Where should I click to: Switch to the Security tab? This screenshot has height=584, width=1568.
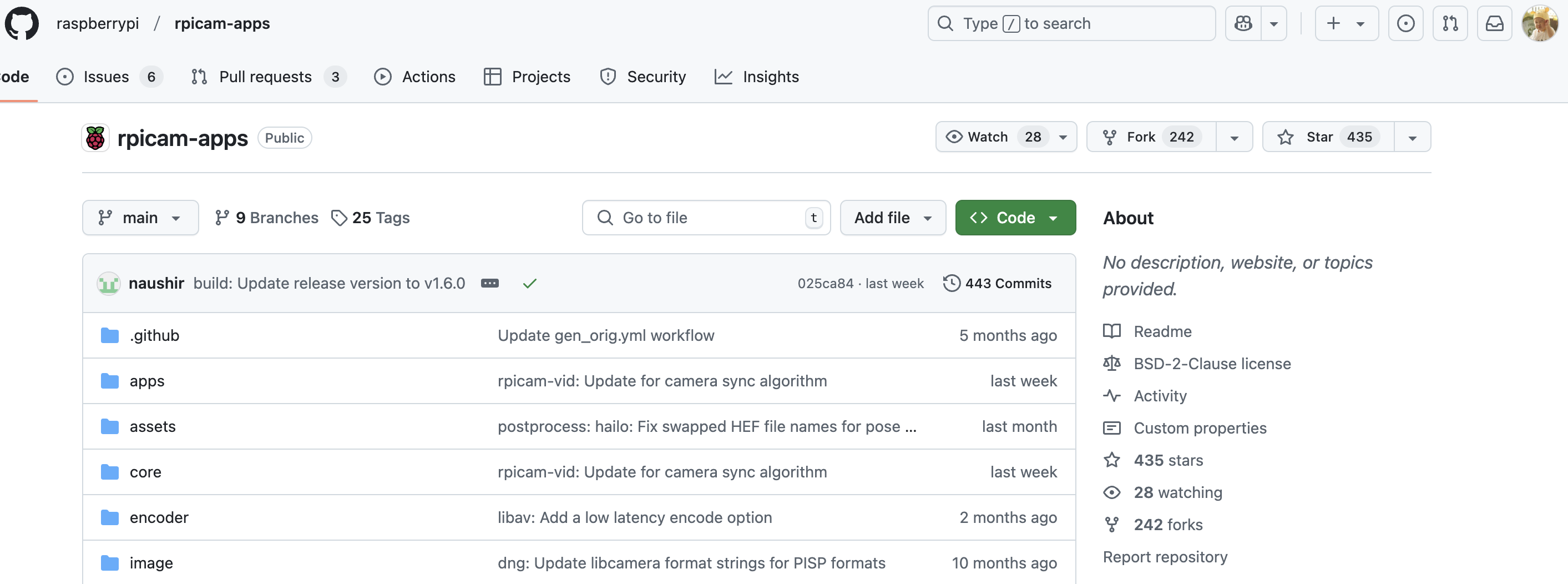click(643, 77)
